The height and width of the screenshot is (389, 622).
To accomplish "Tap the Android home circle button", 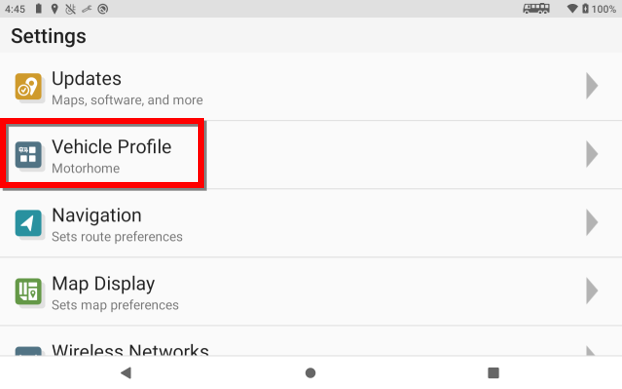I will [311, 373].
